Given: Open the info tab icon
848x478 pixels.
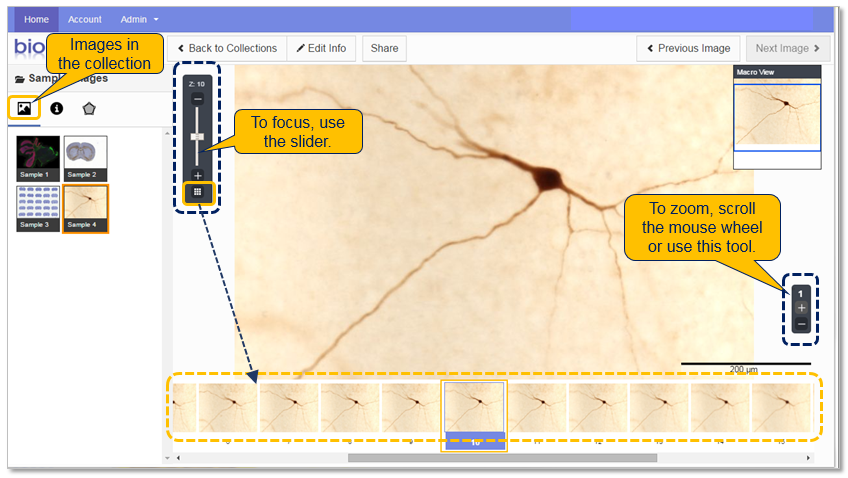Looking at the screenshot, I should pyautogui.click(x=57, y=108).
